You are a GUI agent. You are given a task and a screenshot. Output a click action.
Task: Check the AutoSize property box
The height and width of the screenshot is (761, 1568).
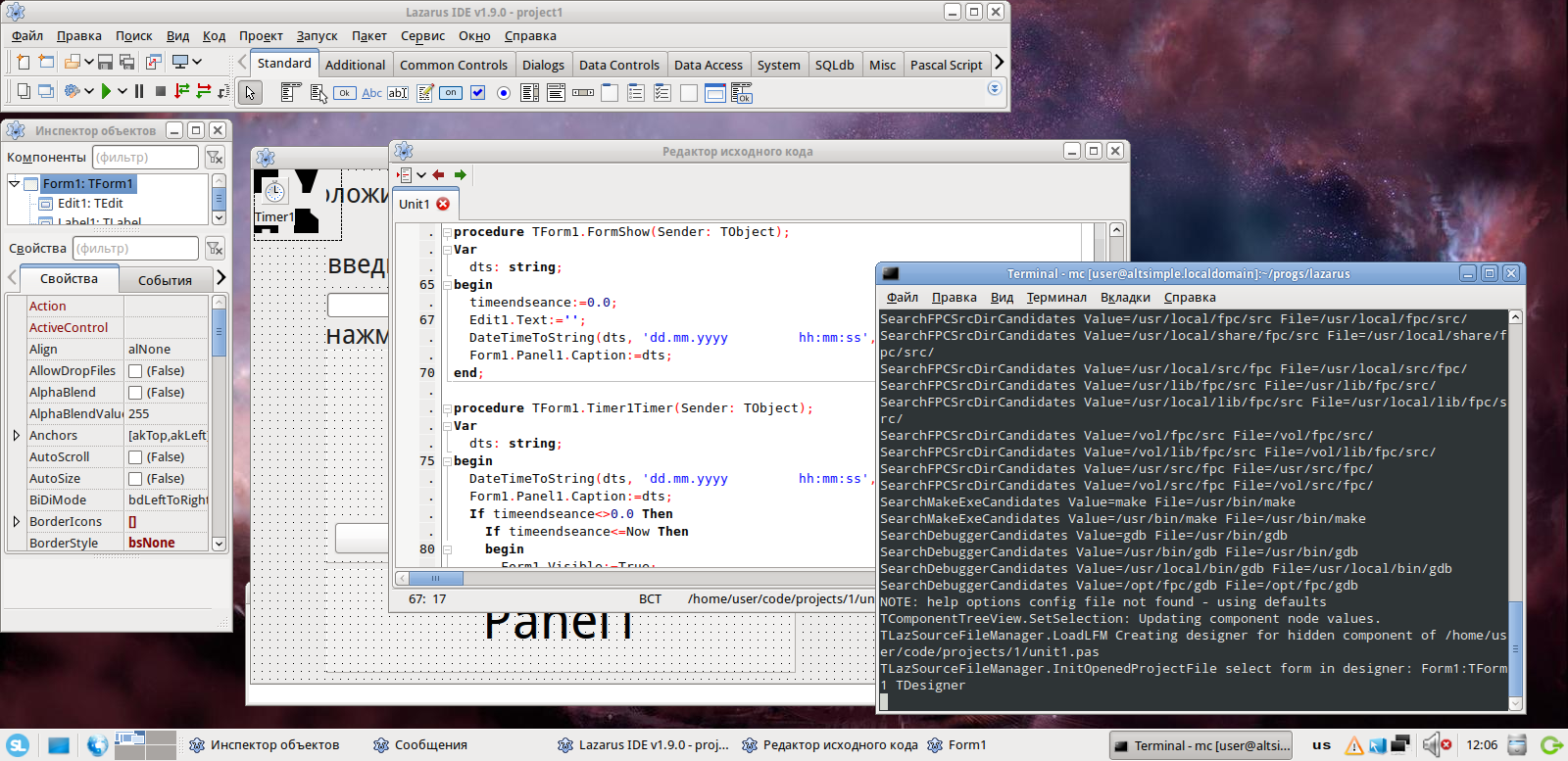point(135,479)
